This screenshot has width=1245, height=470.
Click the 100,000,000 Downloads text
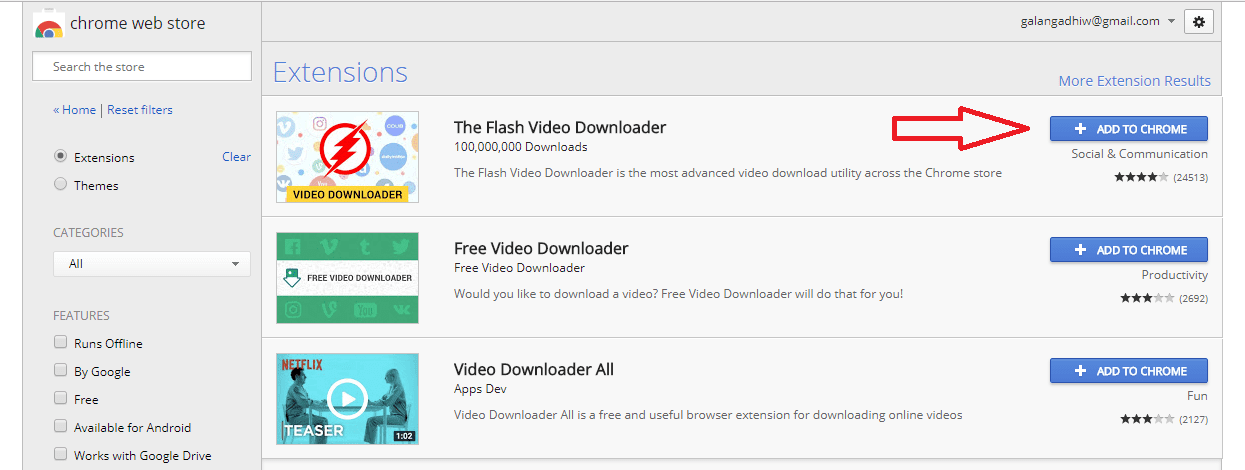[521, 147]
